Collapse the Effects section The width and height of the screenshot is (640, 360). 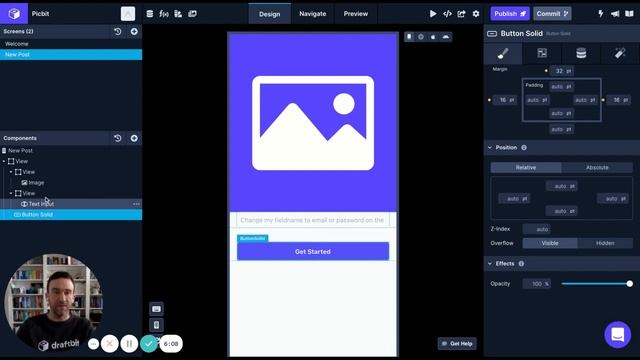(490, 264)
